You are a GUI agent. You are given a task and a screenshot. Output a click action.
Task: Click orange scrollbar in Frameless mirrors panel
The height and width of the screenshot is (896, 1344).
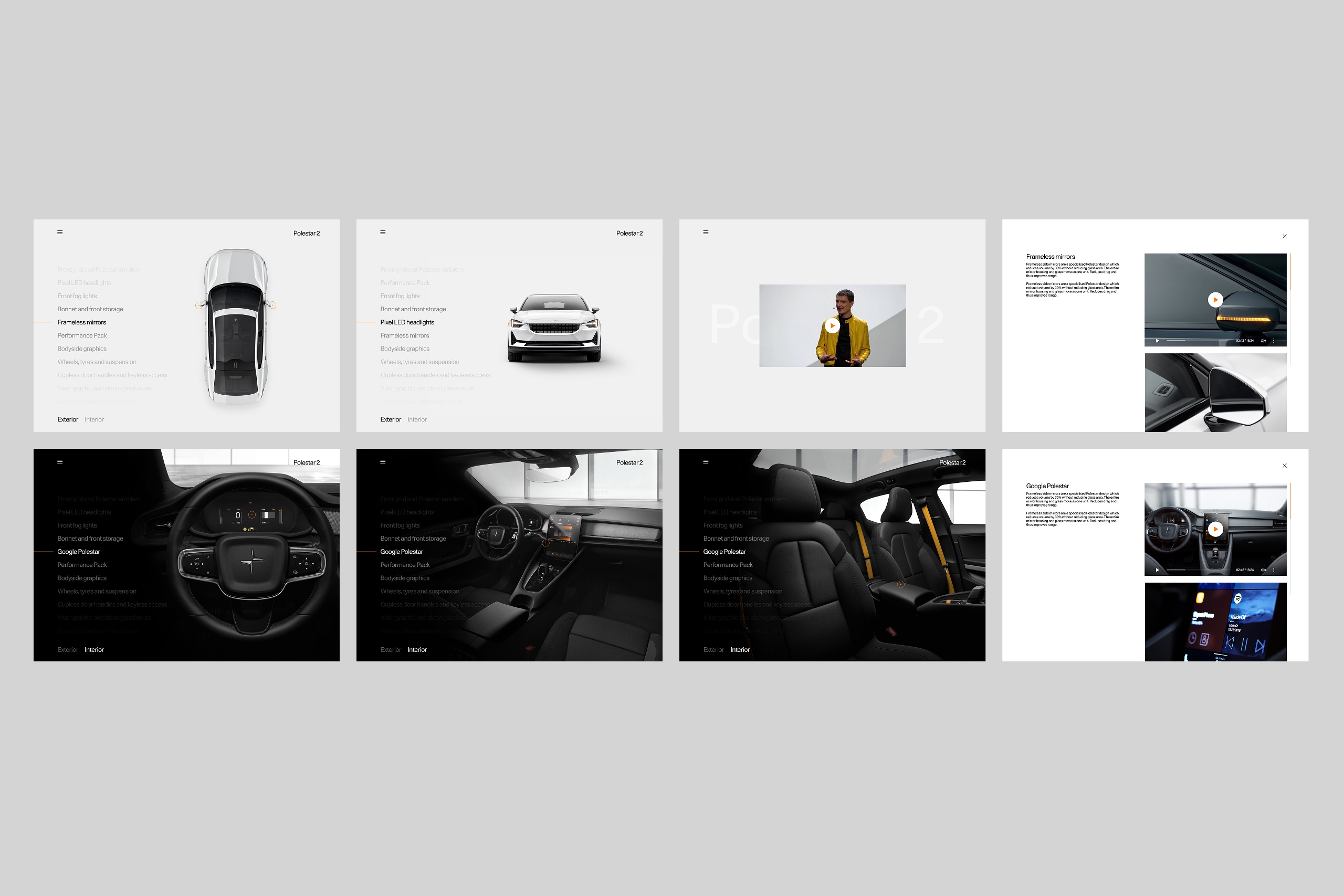[1291, 271]
